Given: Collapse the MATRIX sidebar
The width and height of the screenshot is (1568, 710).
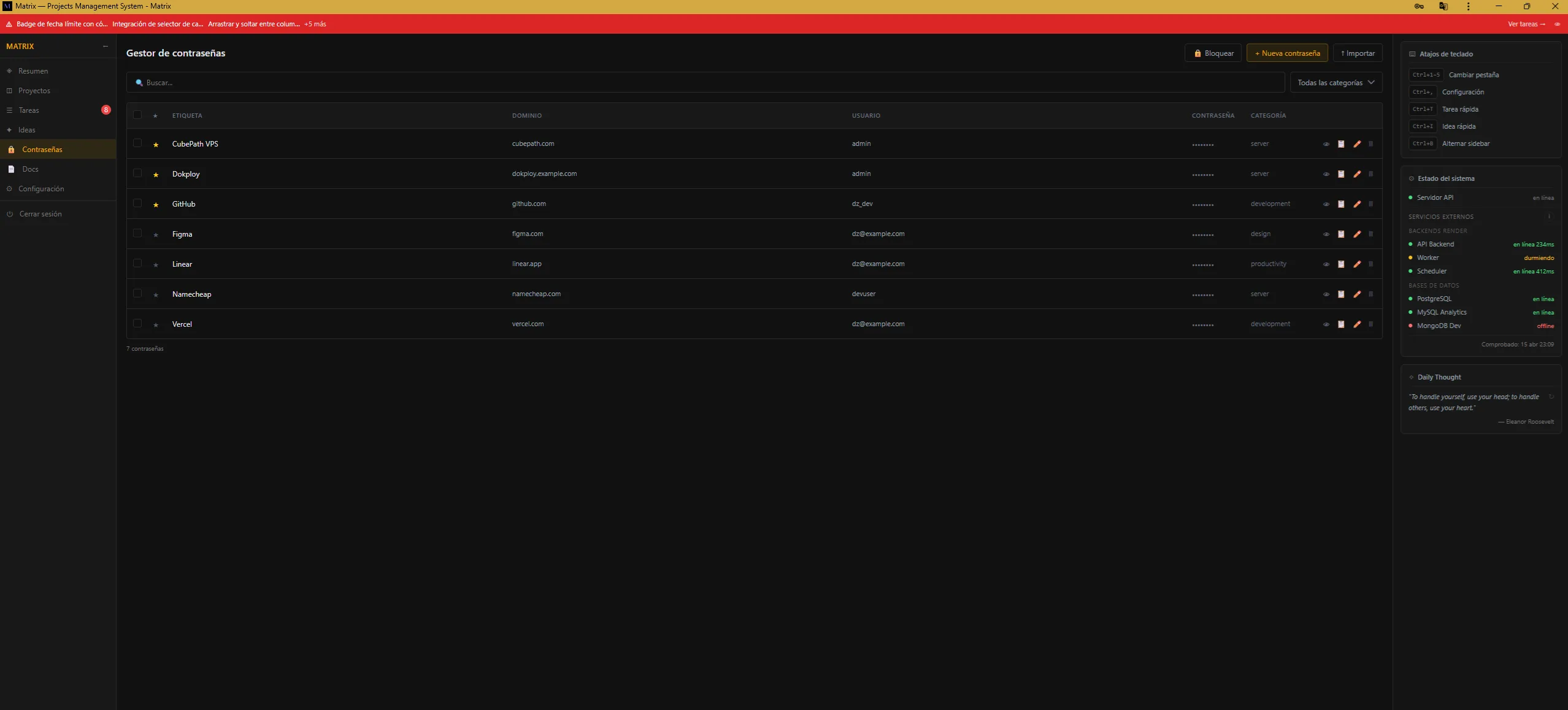Looking at the screenshot, I should (106, 47).
